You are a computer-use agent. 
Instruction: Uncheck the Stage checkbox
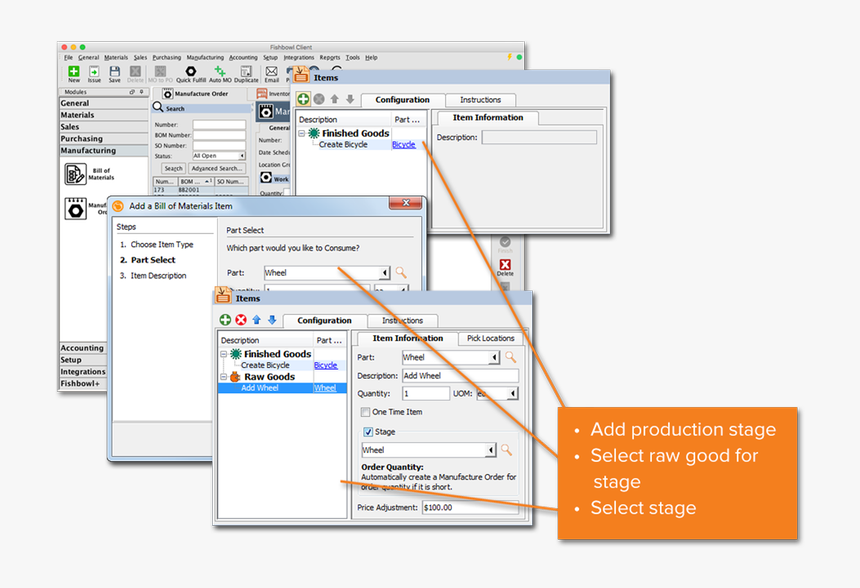pyautogui.click(x=368, y=432)
